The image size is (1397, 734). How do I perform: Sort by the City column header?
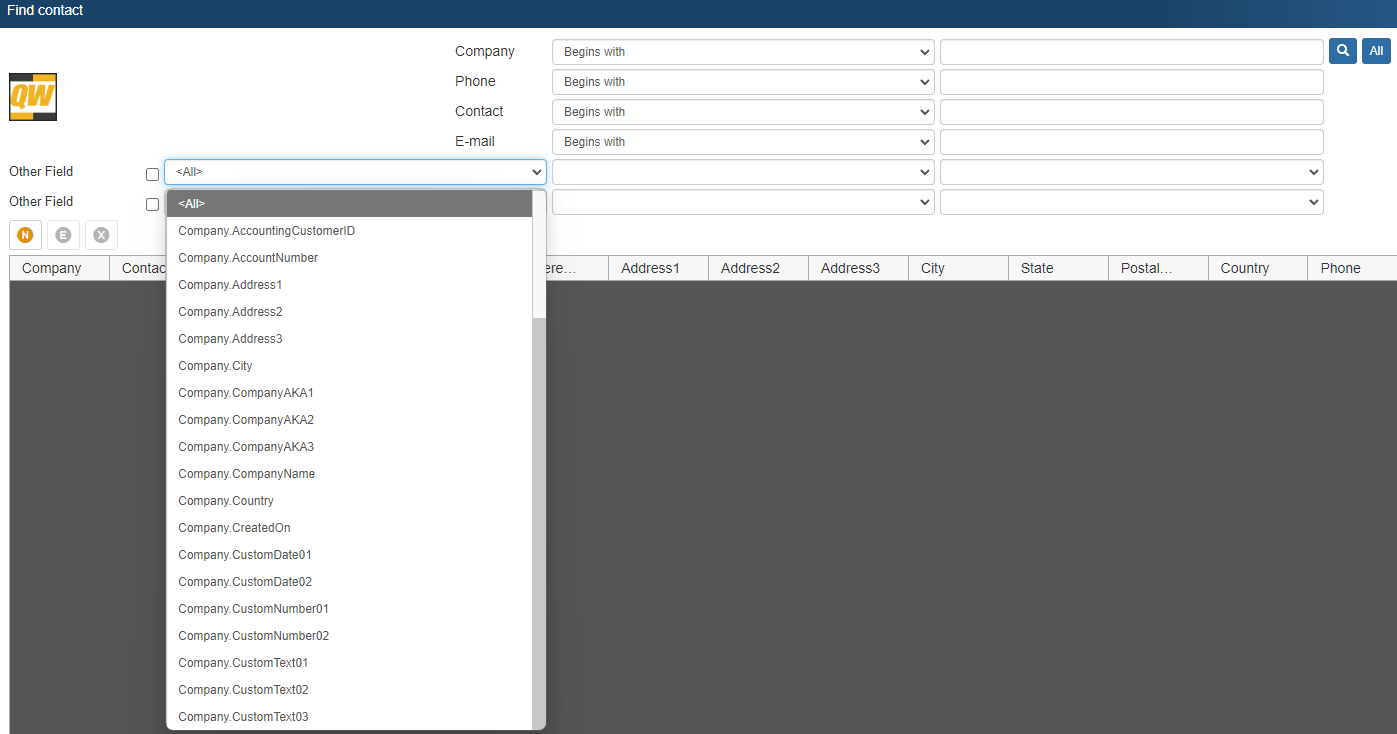(933, 268)
